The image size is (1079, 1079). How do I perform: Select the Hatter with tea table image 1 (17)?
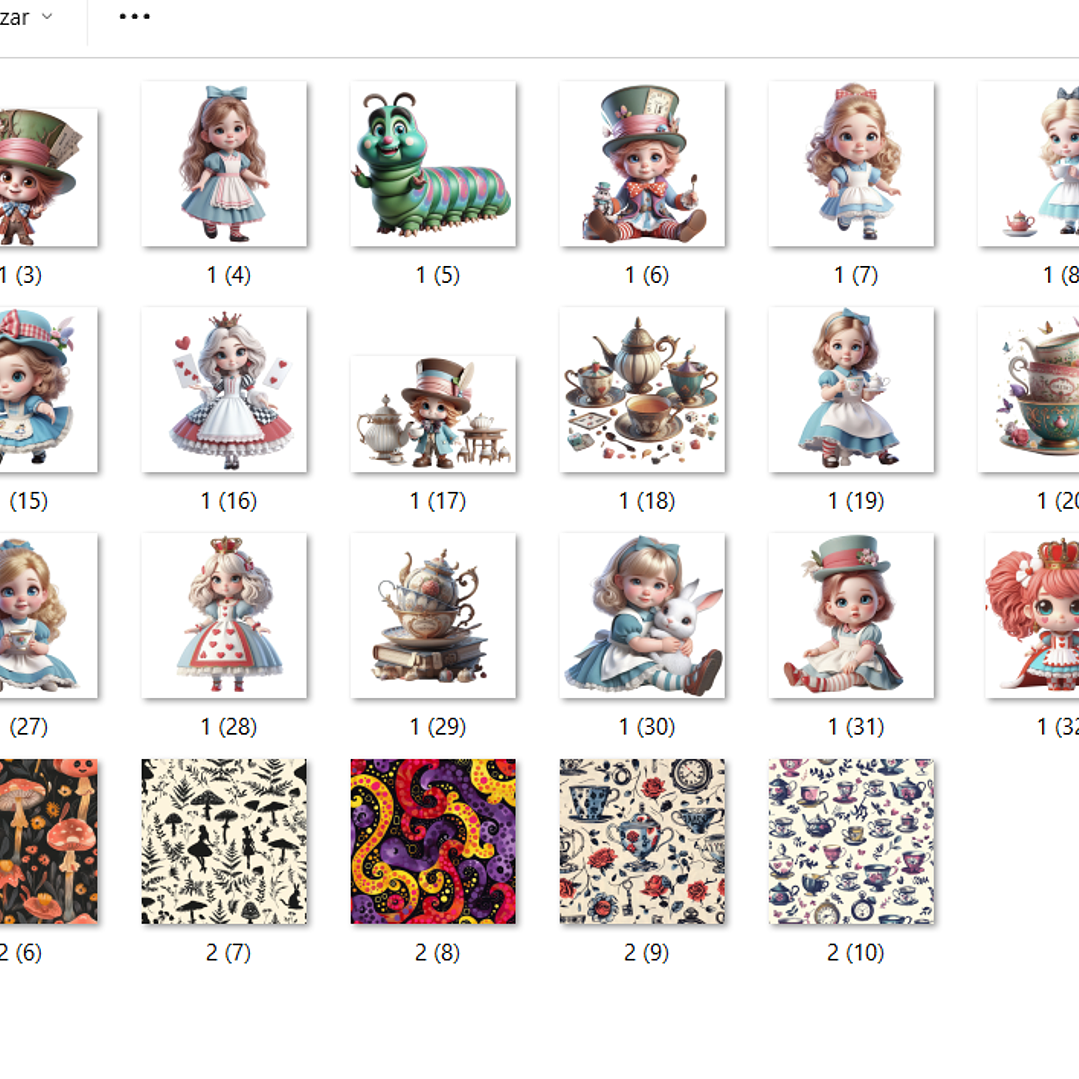(433, 413)
